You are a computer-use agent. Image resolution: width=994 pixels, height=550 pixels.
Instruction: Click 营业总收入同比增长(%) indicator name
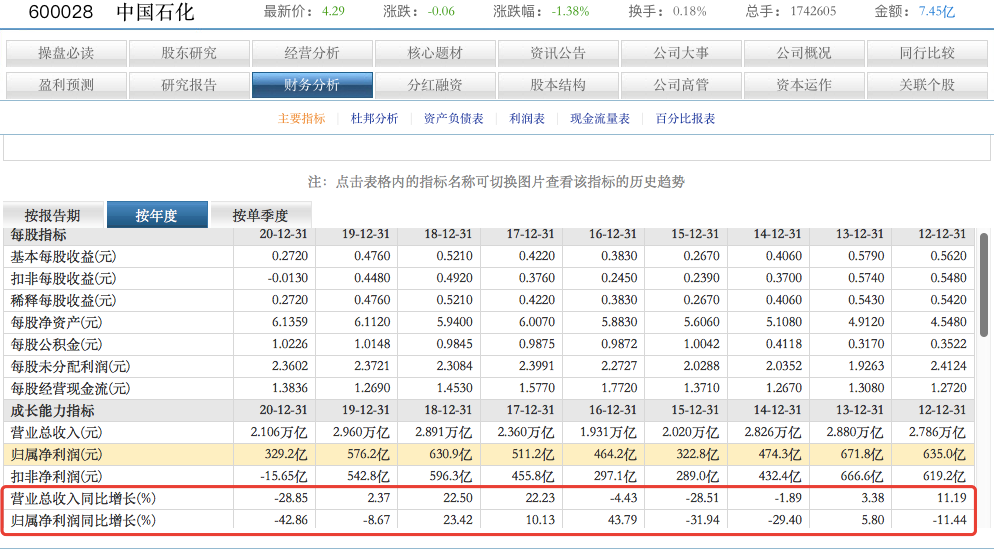(83, 499)
